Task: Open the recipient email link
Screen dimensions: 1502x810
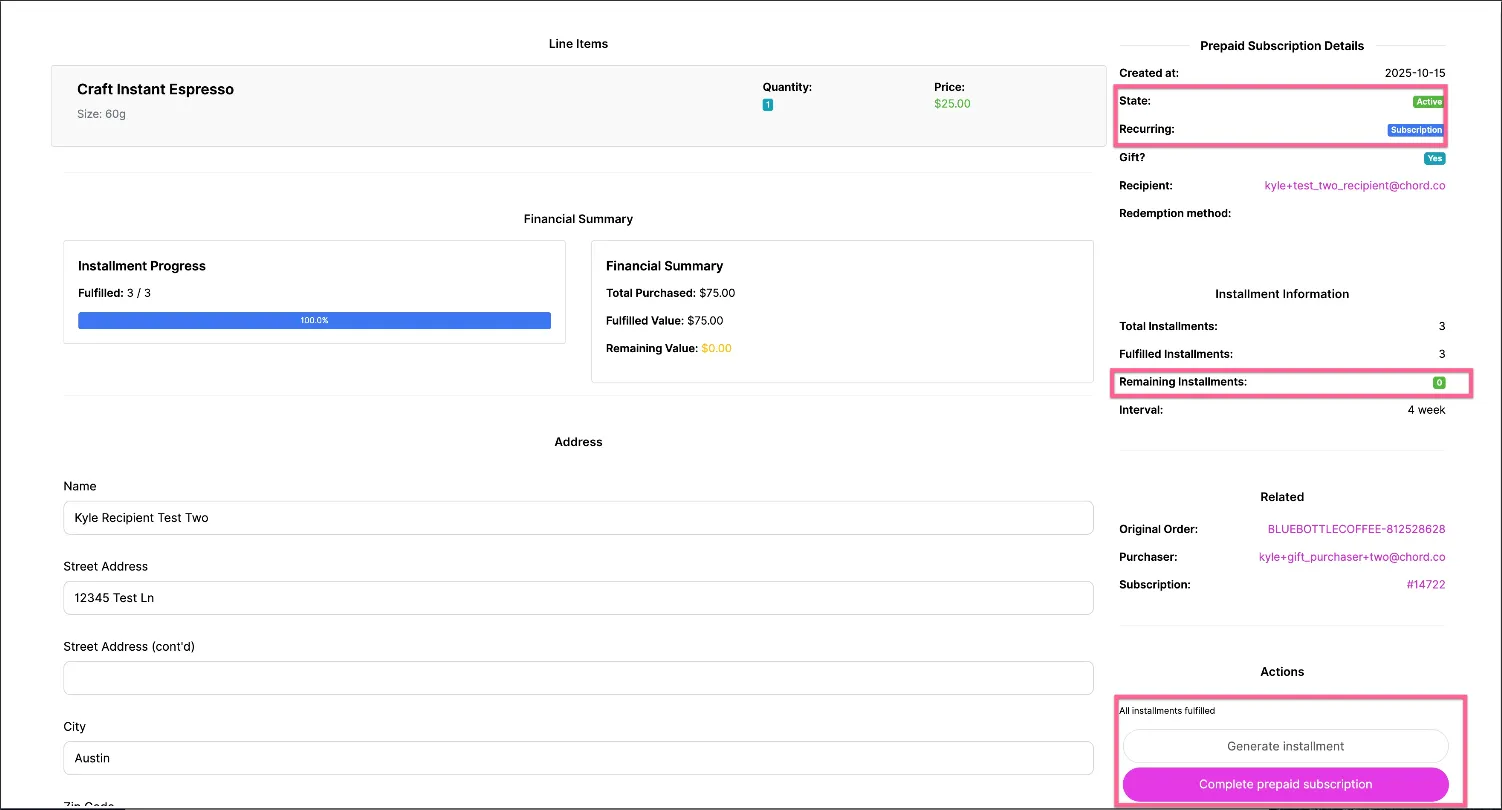Action: pyautogui.click(x=1355, y=186)
